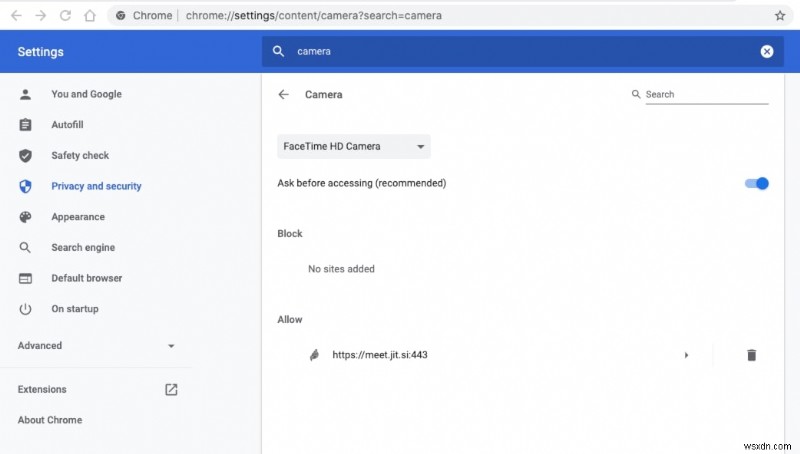Open details for https://meet.jit.si:443
This screenshot has height=454, width=800.
click(686, 355)
